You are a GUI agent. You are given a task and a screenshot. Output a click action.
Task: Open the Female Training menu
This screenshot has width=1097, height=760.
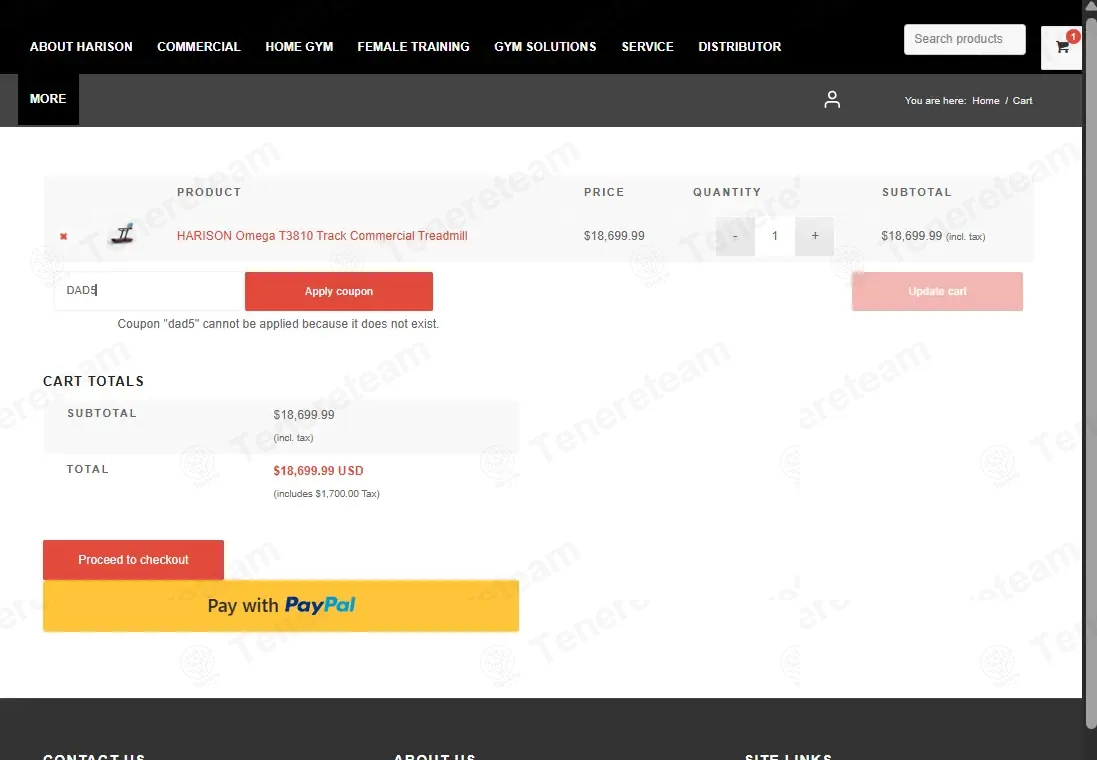[x=413, y=47]
